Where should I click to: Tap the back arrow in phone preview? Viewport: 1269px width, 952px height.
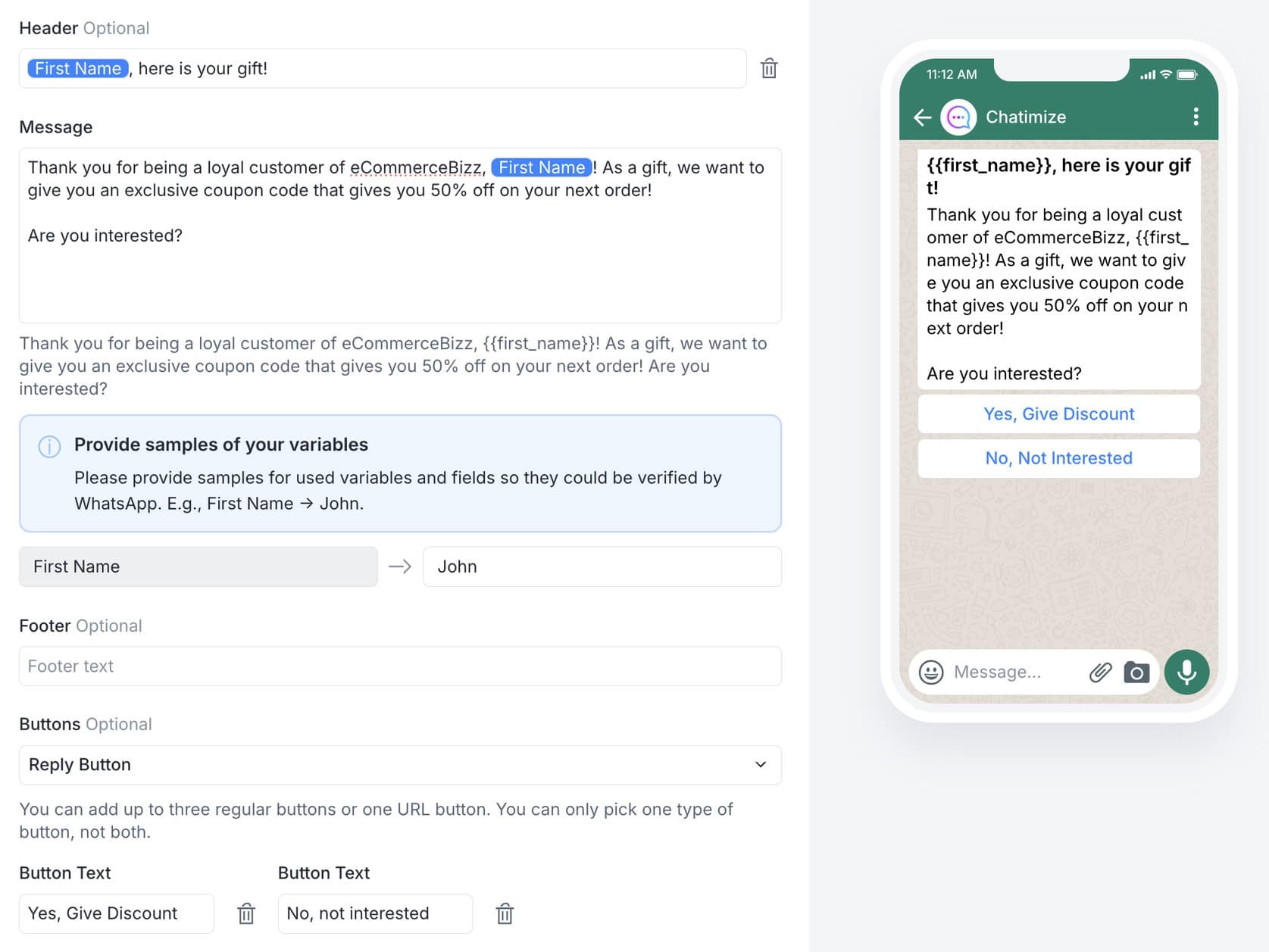coord(922,117)
